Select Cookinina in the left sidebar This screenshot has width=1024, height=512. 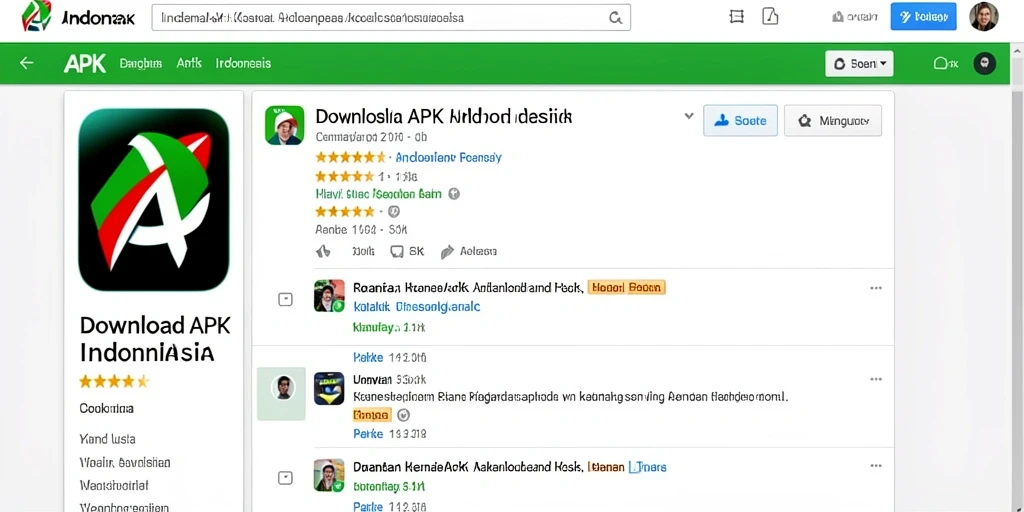coord(106,408)
